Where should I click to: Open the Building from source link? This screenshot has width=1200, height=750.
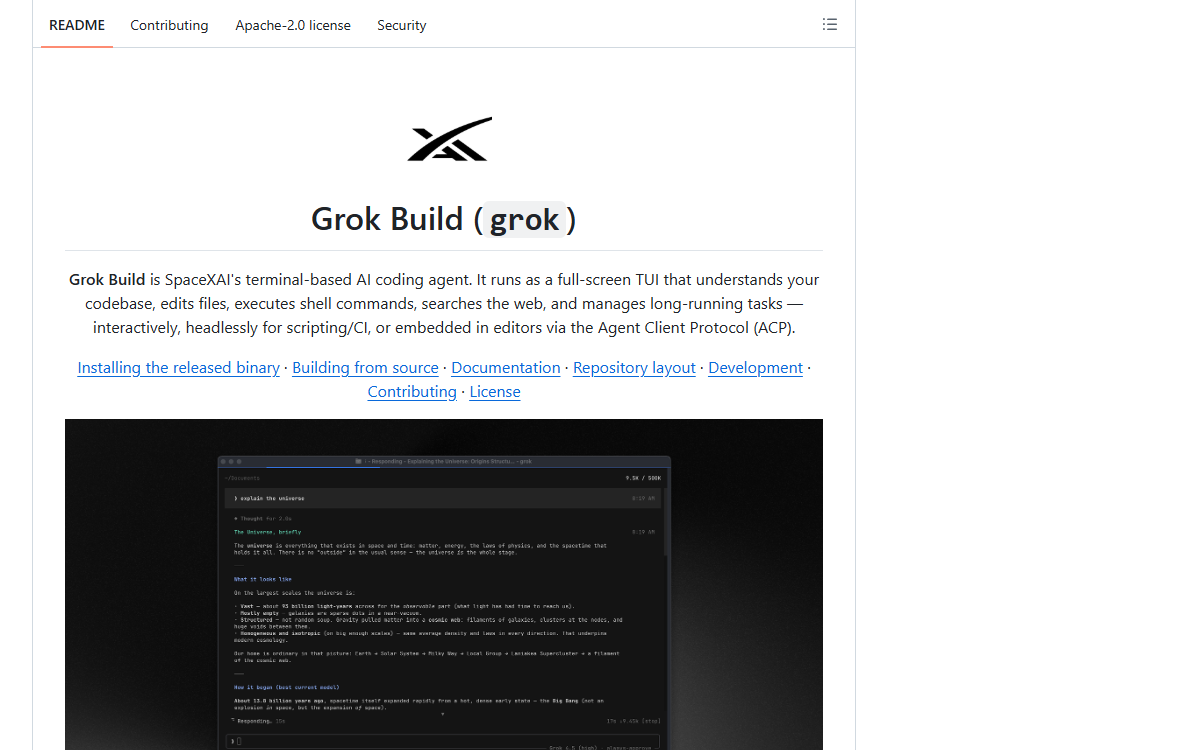pos(365,368)
